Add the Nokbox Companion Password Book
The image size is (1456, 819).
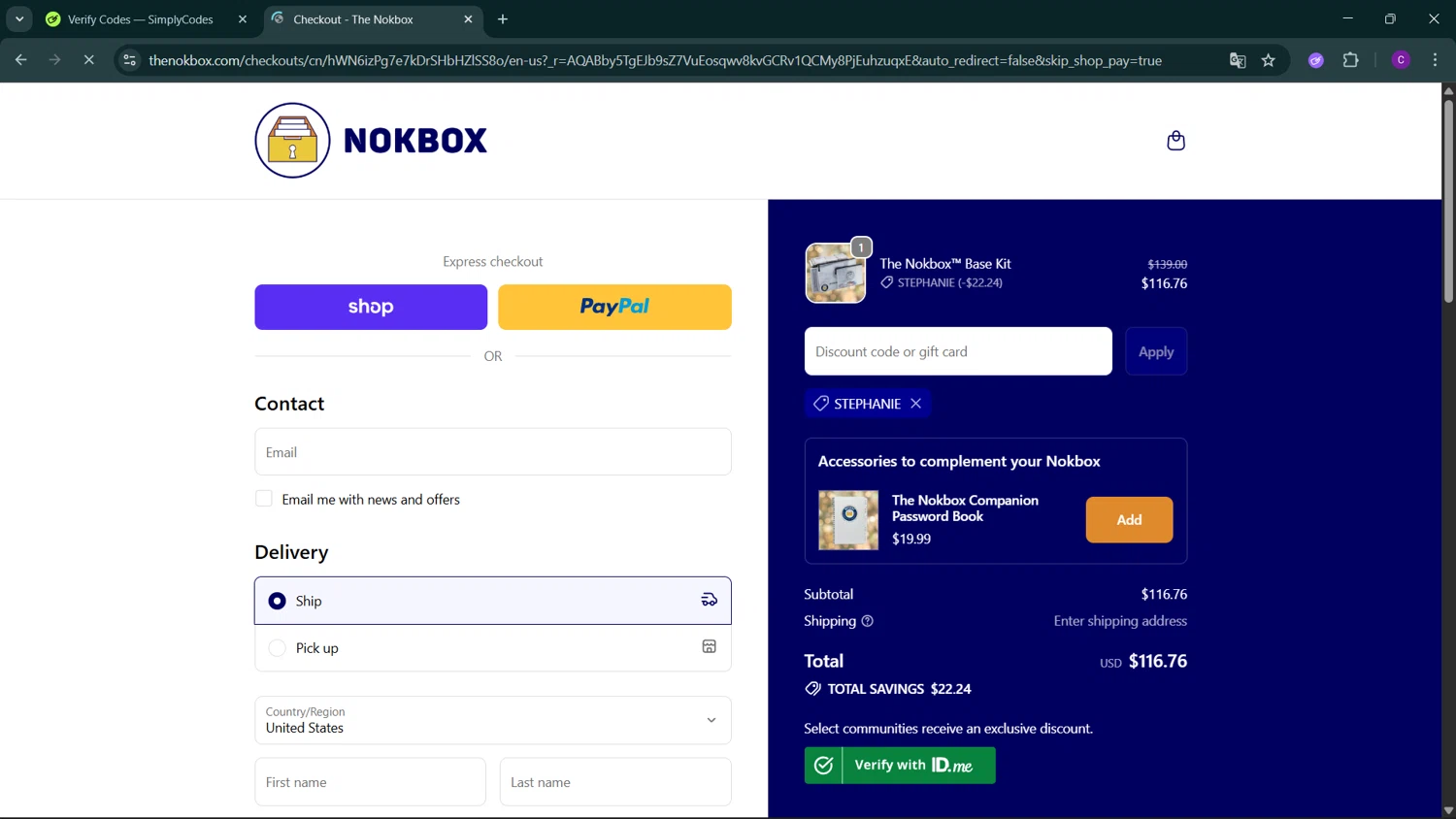pos(1129,520)
